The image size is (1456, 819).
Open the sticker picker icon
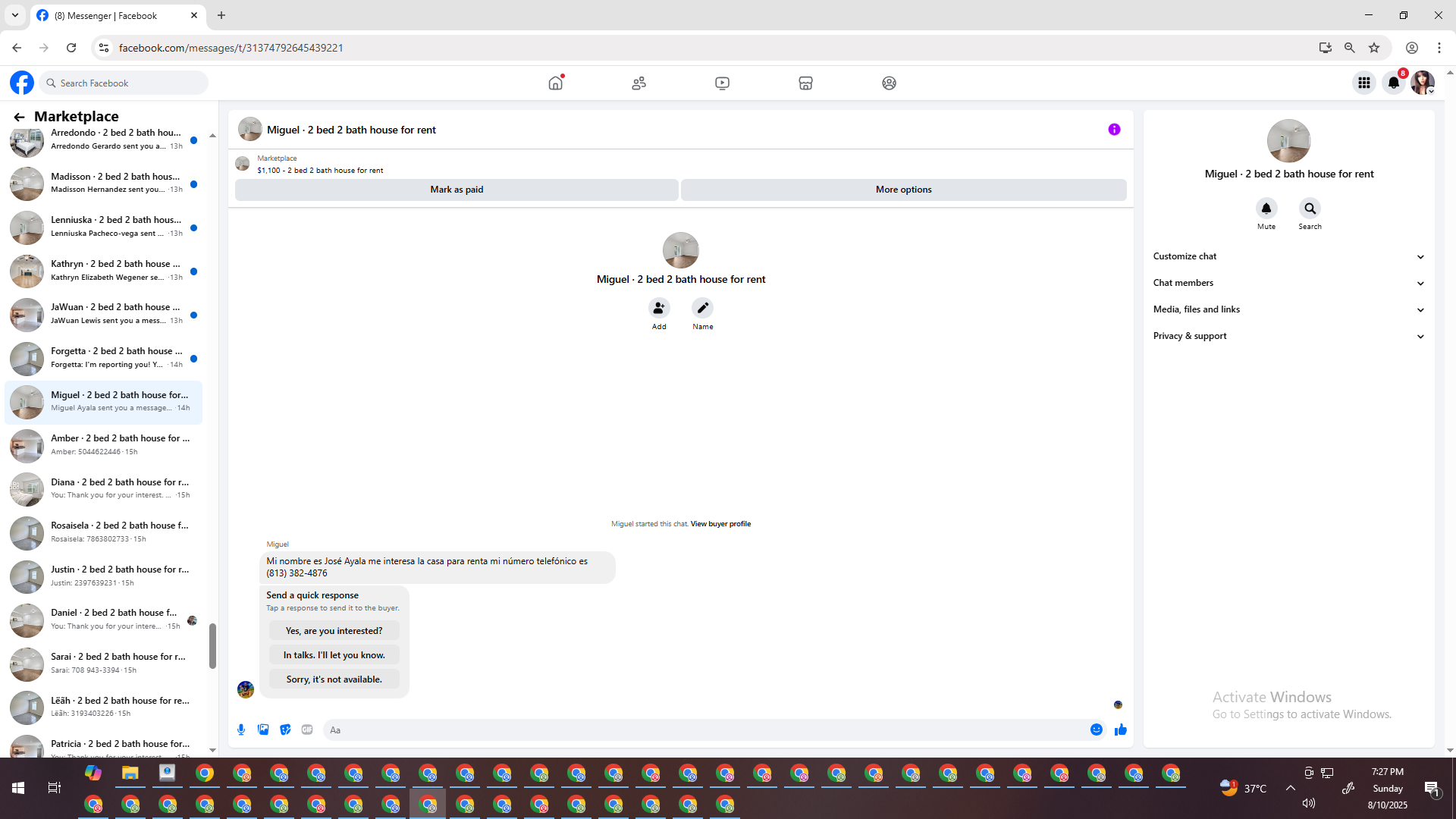(285, 730)
